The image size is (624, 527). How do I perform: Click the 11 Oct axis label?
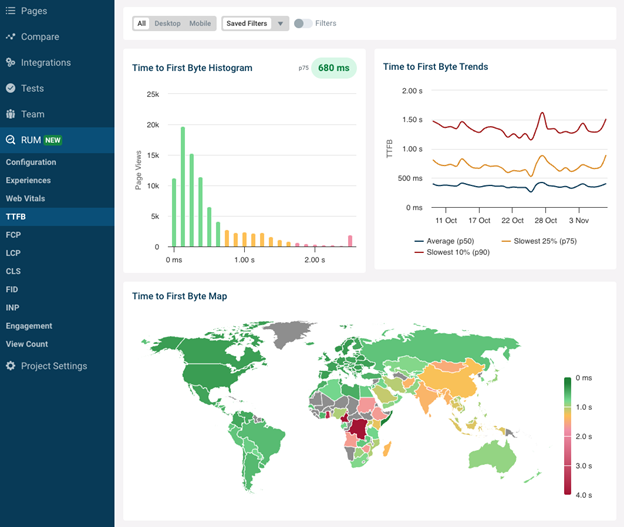point(446,221)
